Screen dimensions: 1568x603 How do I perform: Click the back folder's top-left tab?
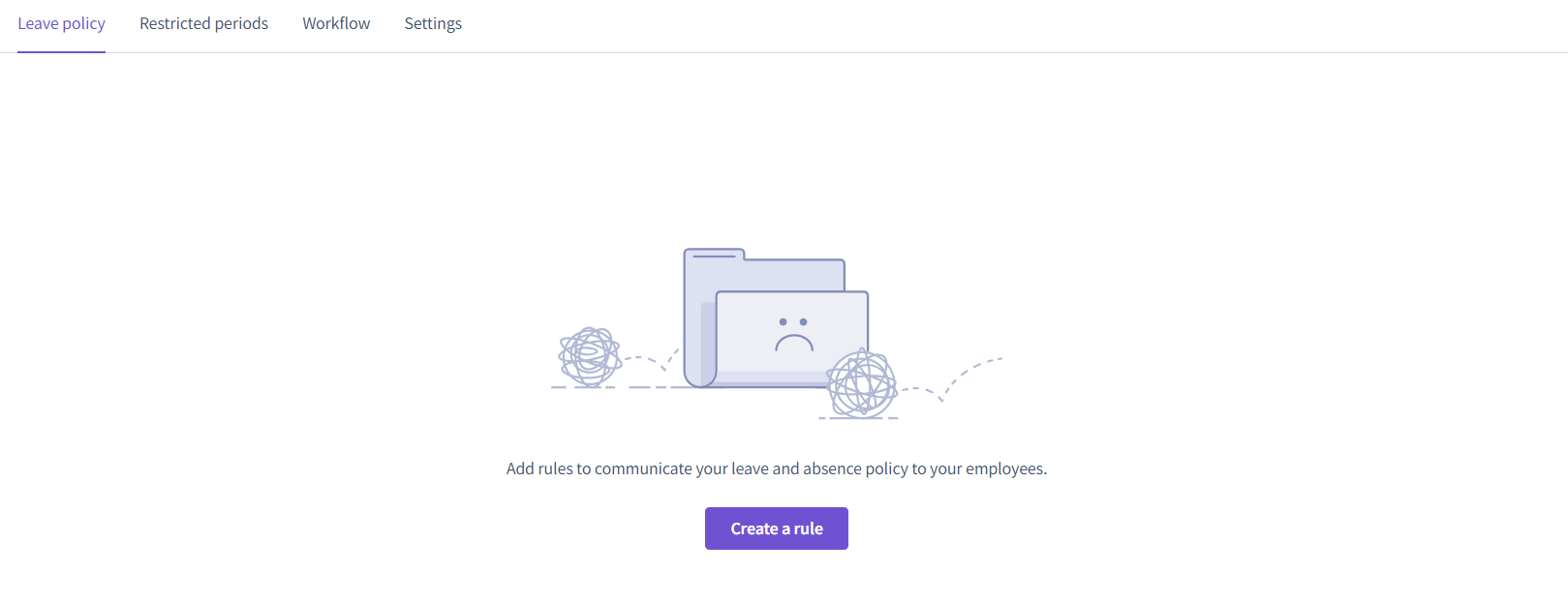tap(714, 256)
